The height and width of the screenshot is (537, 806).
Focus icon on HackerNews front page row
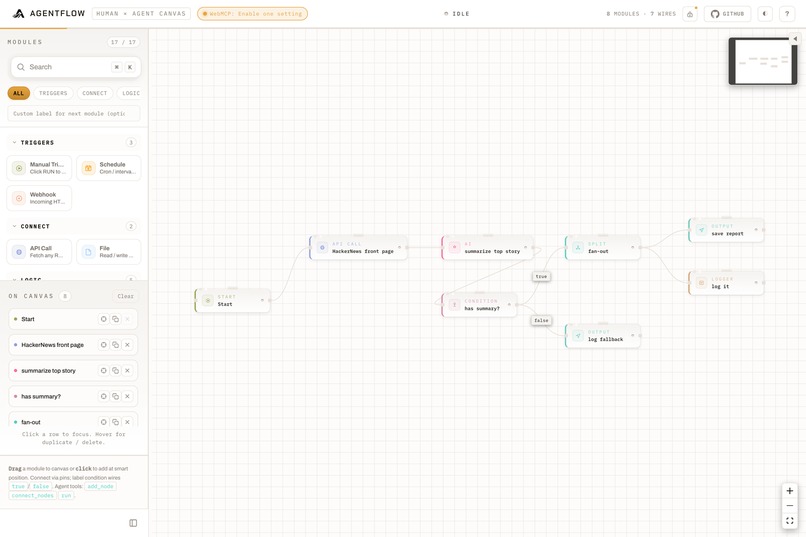click(x=103, y=345)
